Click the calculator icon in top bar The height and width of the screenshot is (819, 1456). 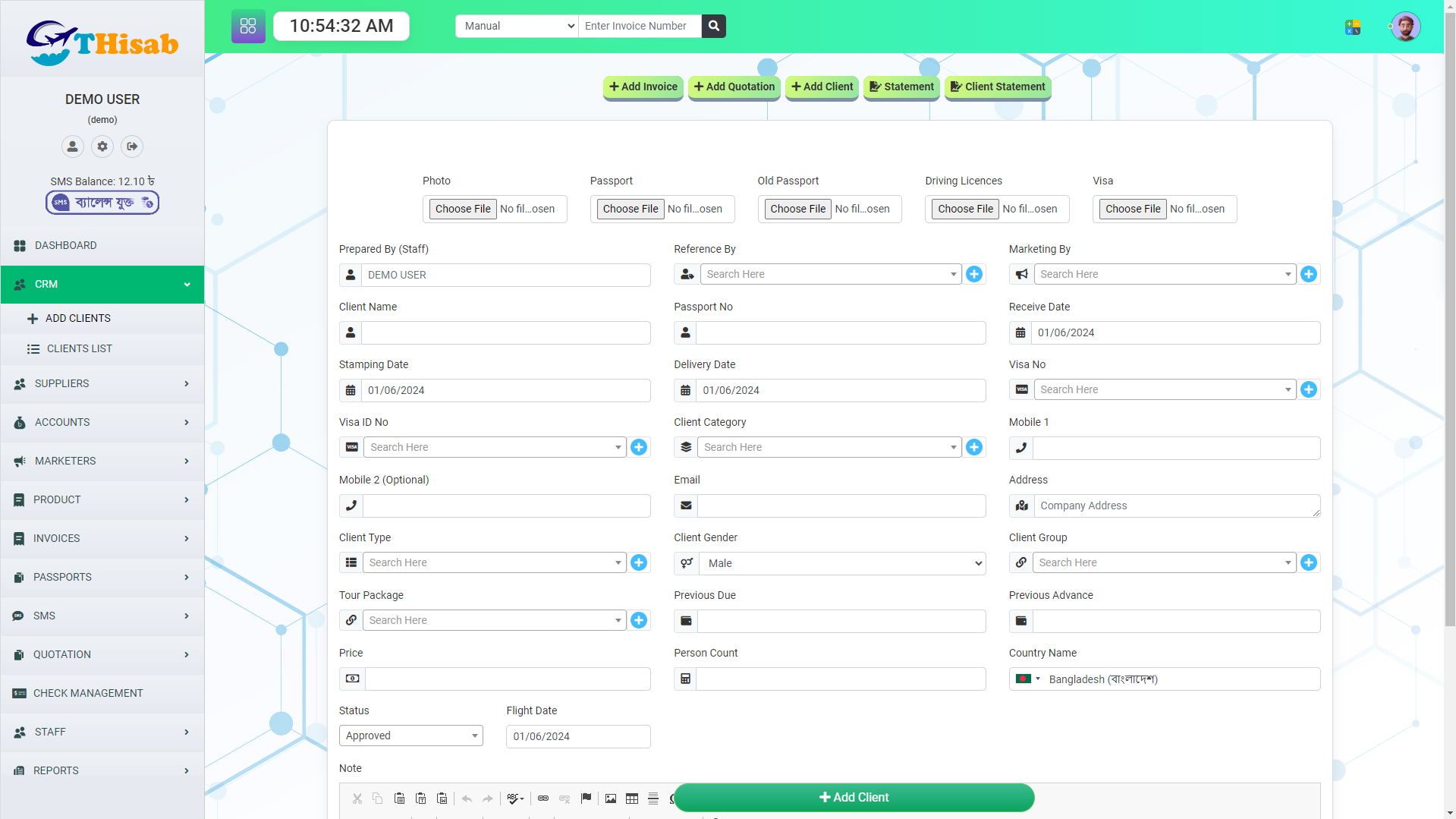[x=1353, y=27]
